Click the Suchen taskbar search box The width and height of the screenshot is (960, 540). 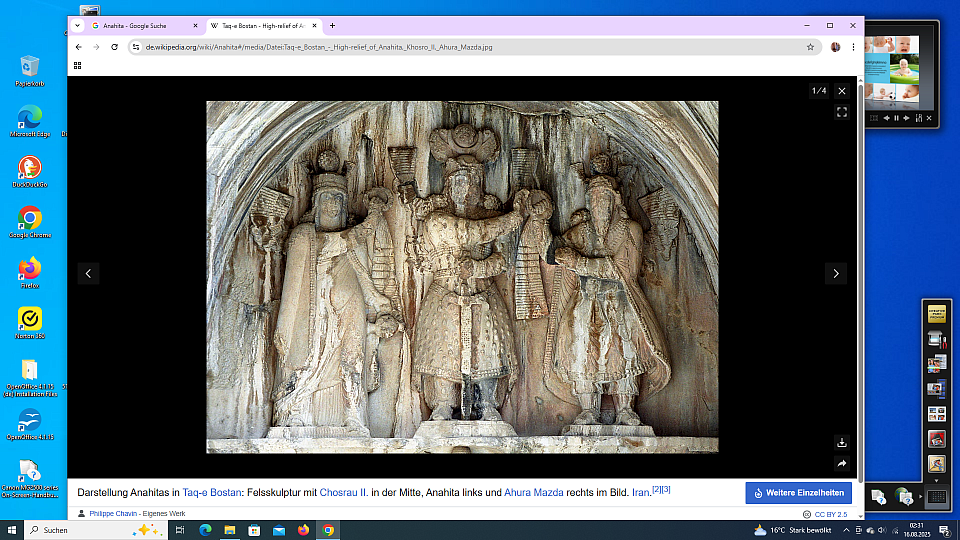point(96,530)
